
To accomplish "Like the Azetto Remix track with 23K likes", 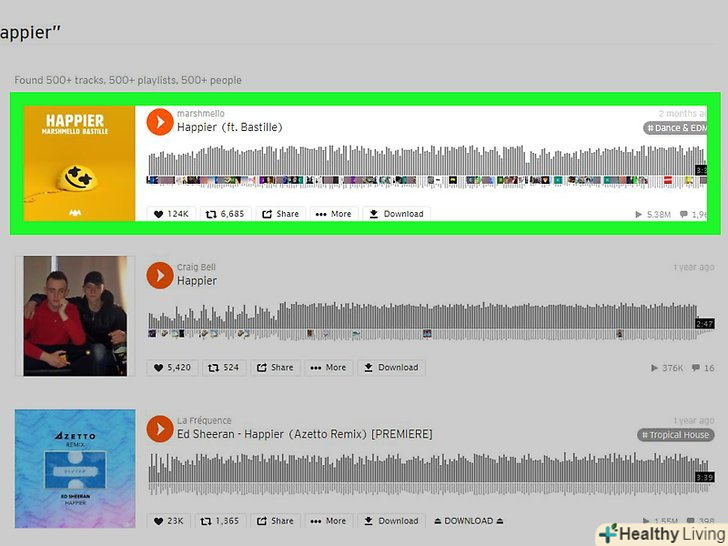I will [x=169, y=521].
